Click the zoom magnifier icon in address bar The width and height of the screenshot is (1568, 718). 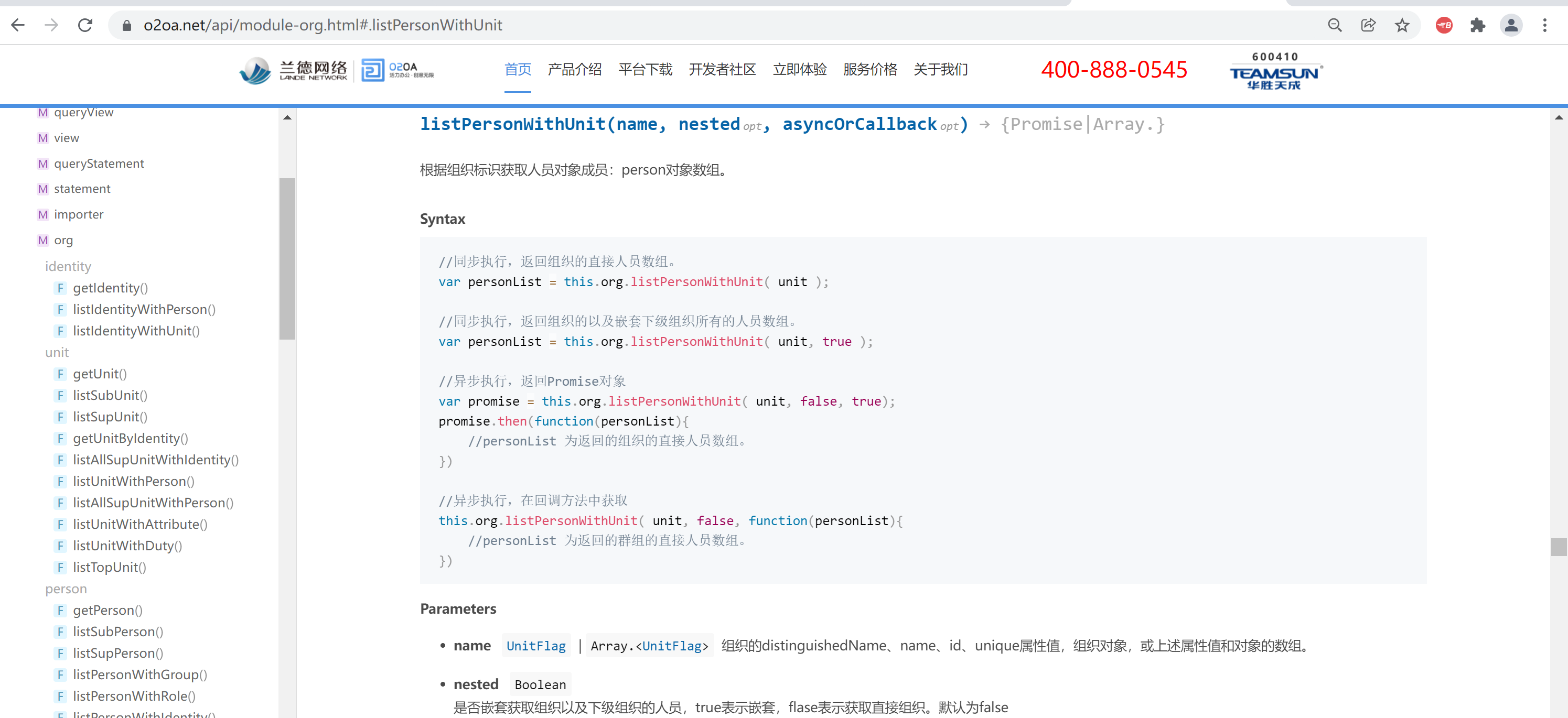tap(1334, 25)
